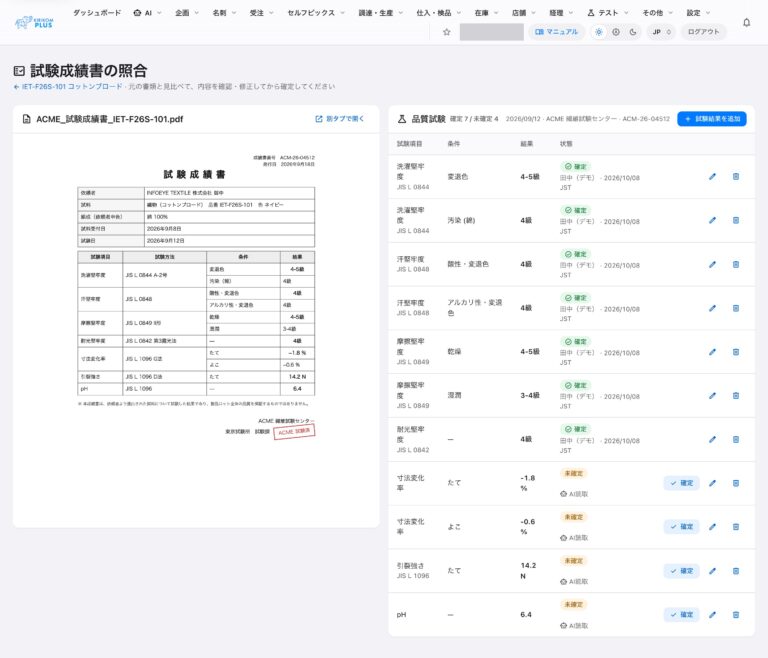This screenshot has width=768, height=658.
Task: Edit the 洗濯堅牢度 汚染(綿) row
Action: (x=712, y=220)
